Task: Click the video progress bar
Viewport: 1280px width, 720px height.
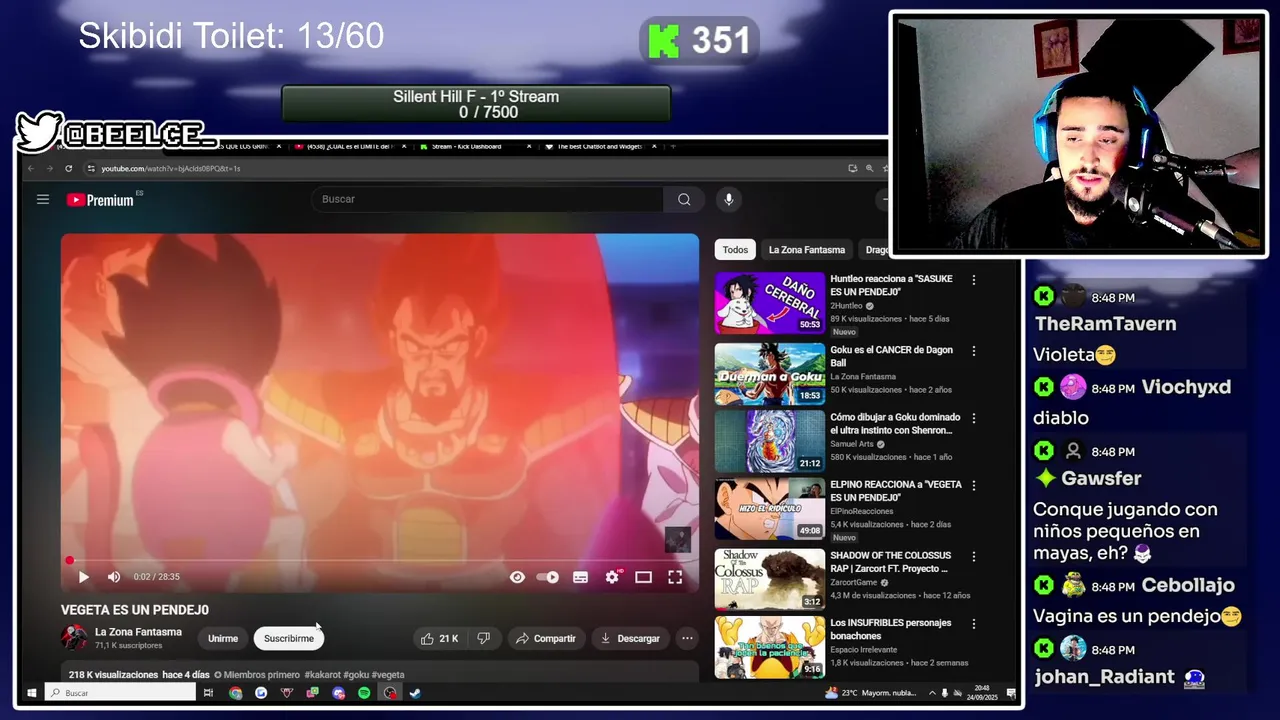Action: tap(380, 561)
